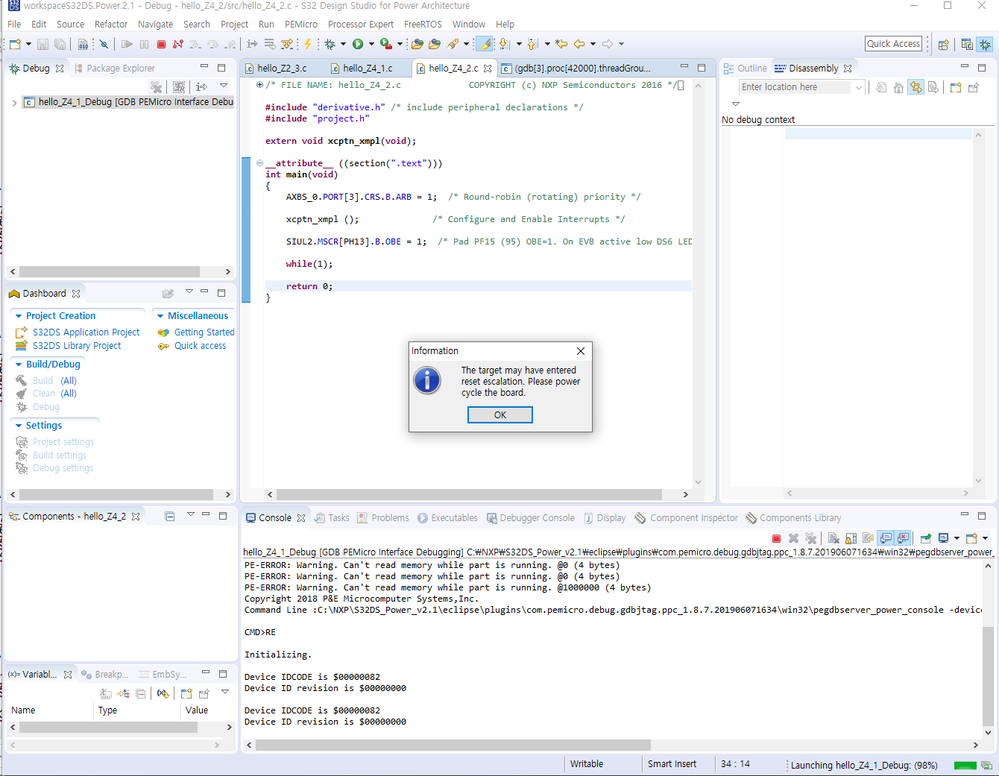Viewport: 999px width, 776px height.
Task: Click the Pin Console icon
Action: (x=926, y=538)
